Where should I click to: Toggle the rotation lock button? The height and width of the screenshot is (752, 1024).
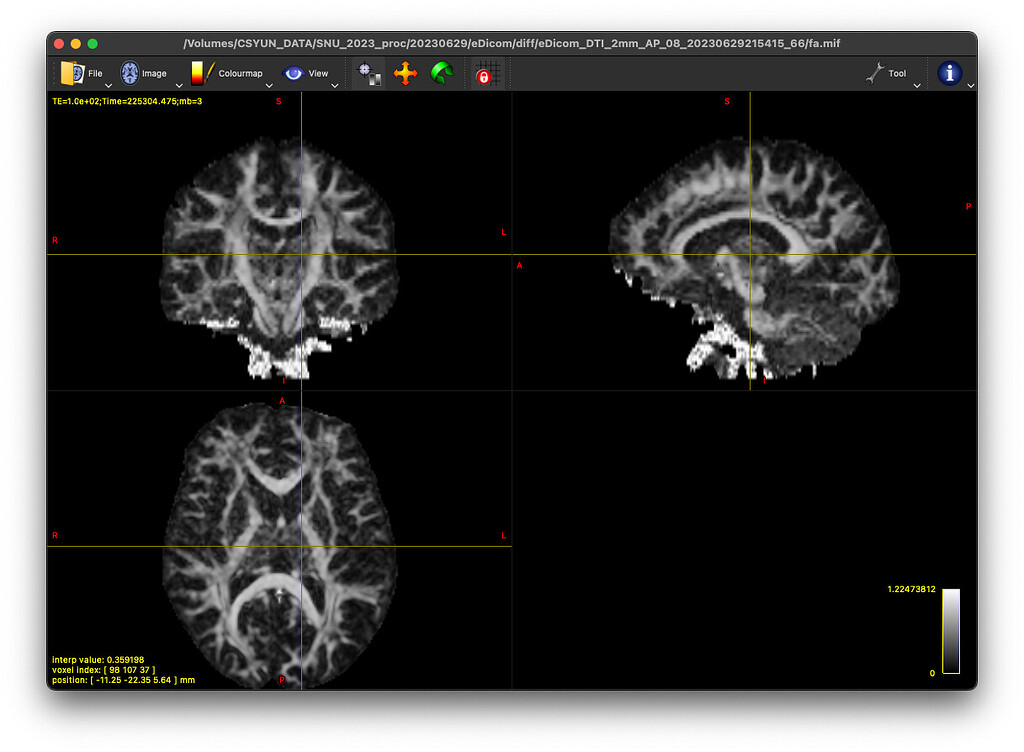click(485, 72)
